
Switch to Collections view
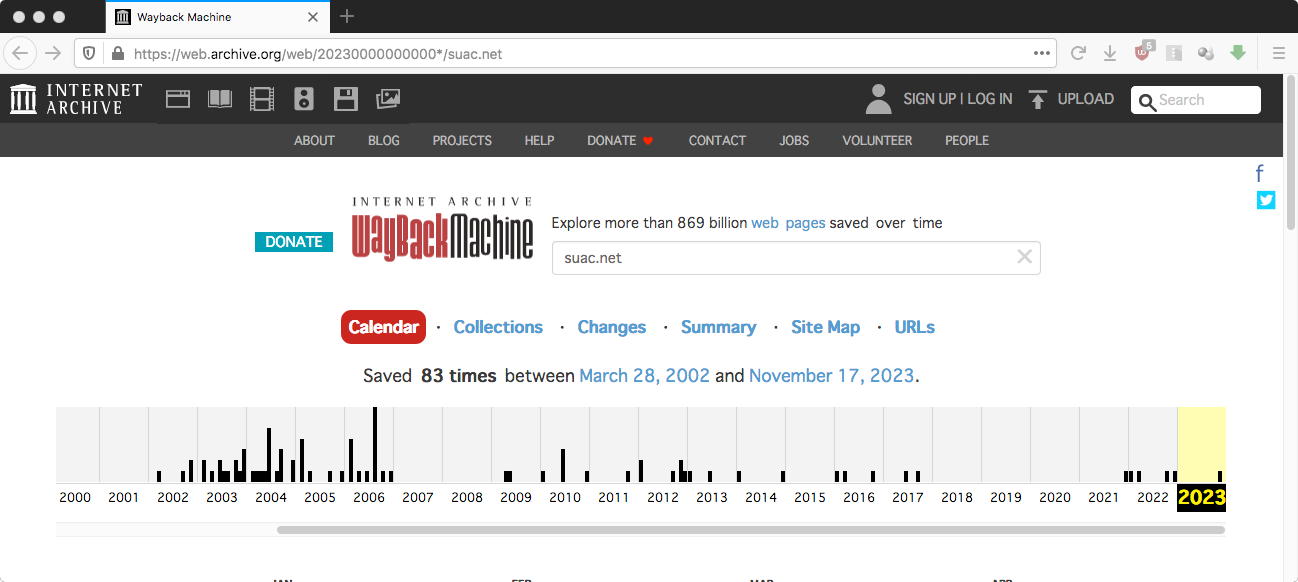(x=498, y=327)
